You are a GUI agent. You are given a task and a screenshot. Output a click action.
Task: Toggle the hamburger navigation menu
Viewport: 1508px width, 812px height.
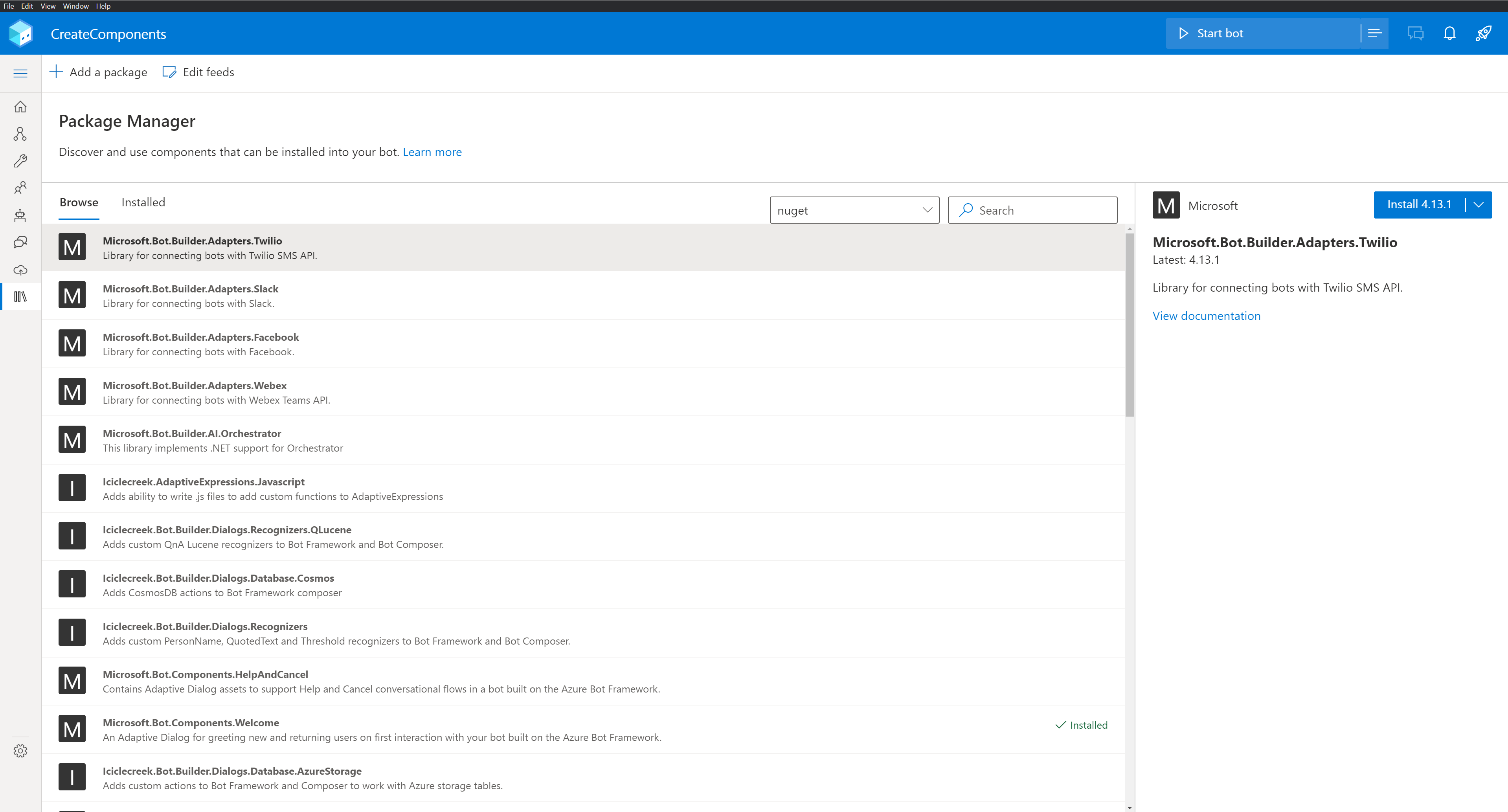pos(20,73)
